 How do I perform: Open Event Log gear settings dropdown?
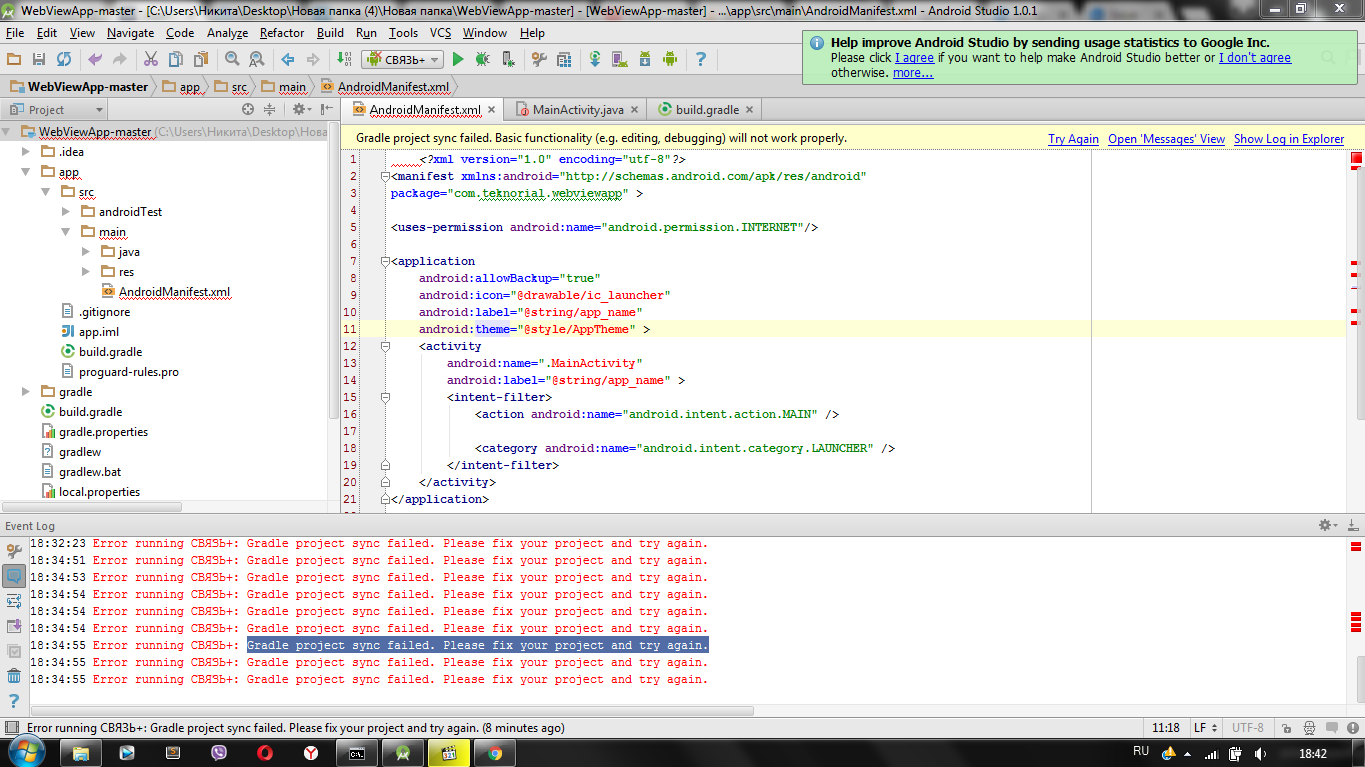point(1329,525)
